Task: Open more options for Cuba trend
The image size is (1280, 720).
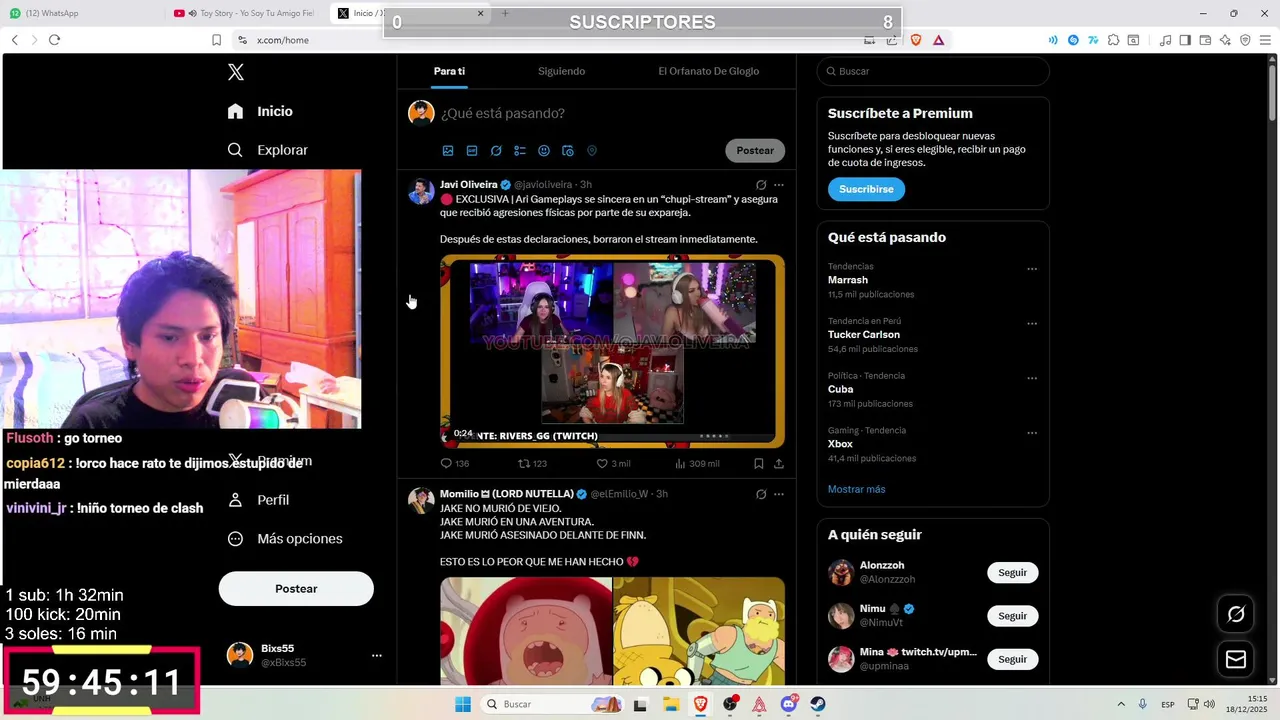Action: click(1032, 379)
